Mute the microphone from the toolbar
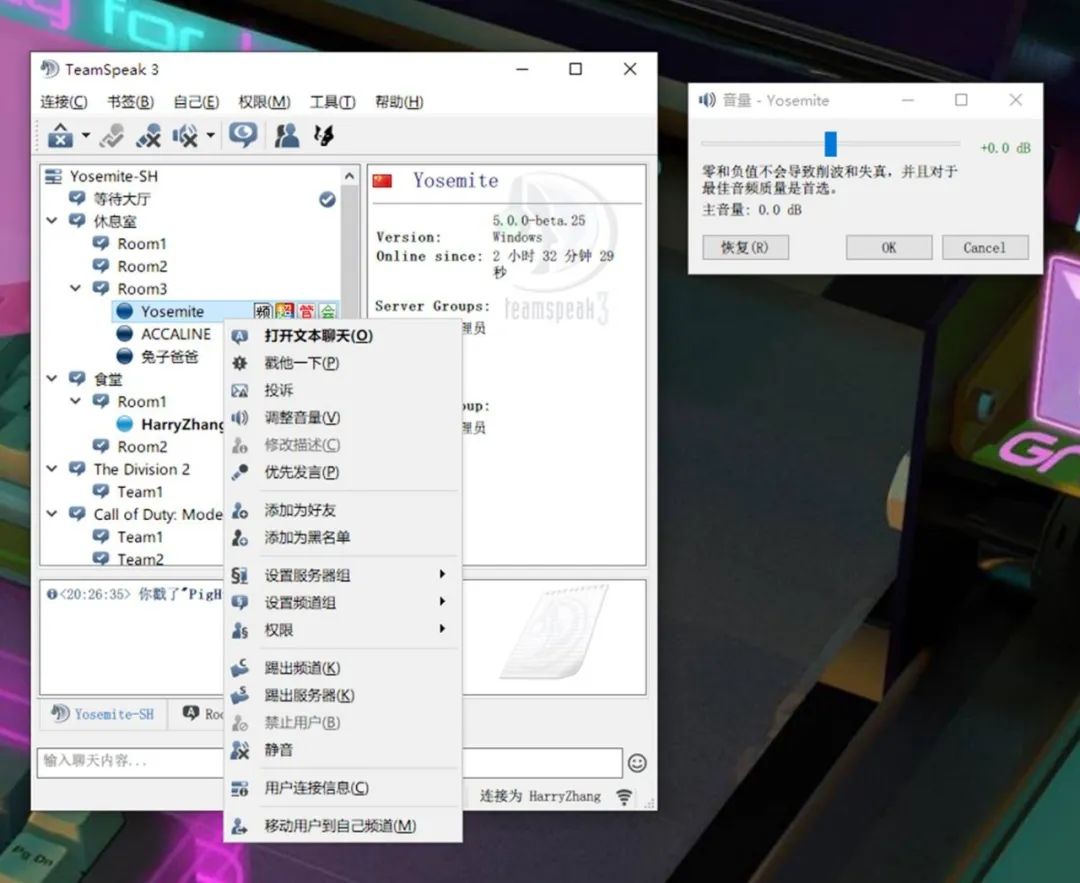 [148, 136]
